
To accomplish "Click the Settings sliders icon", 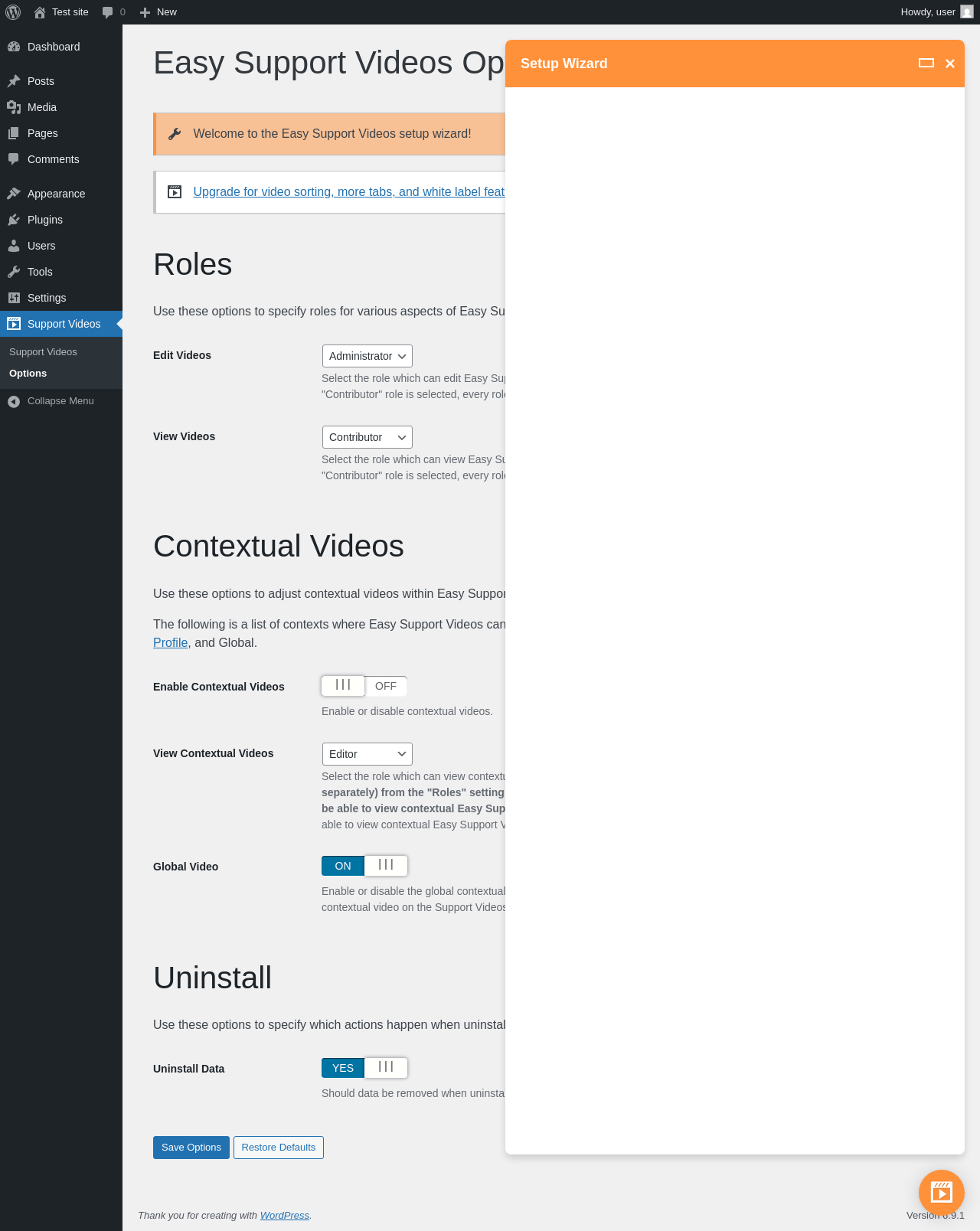I will [14, 298].
